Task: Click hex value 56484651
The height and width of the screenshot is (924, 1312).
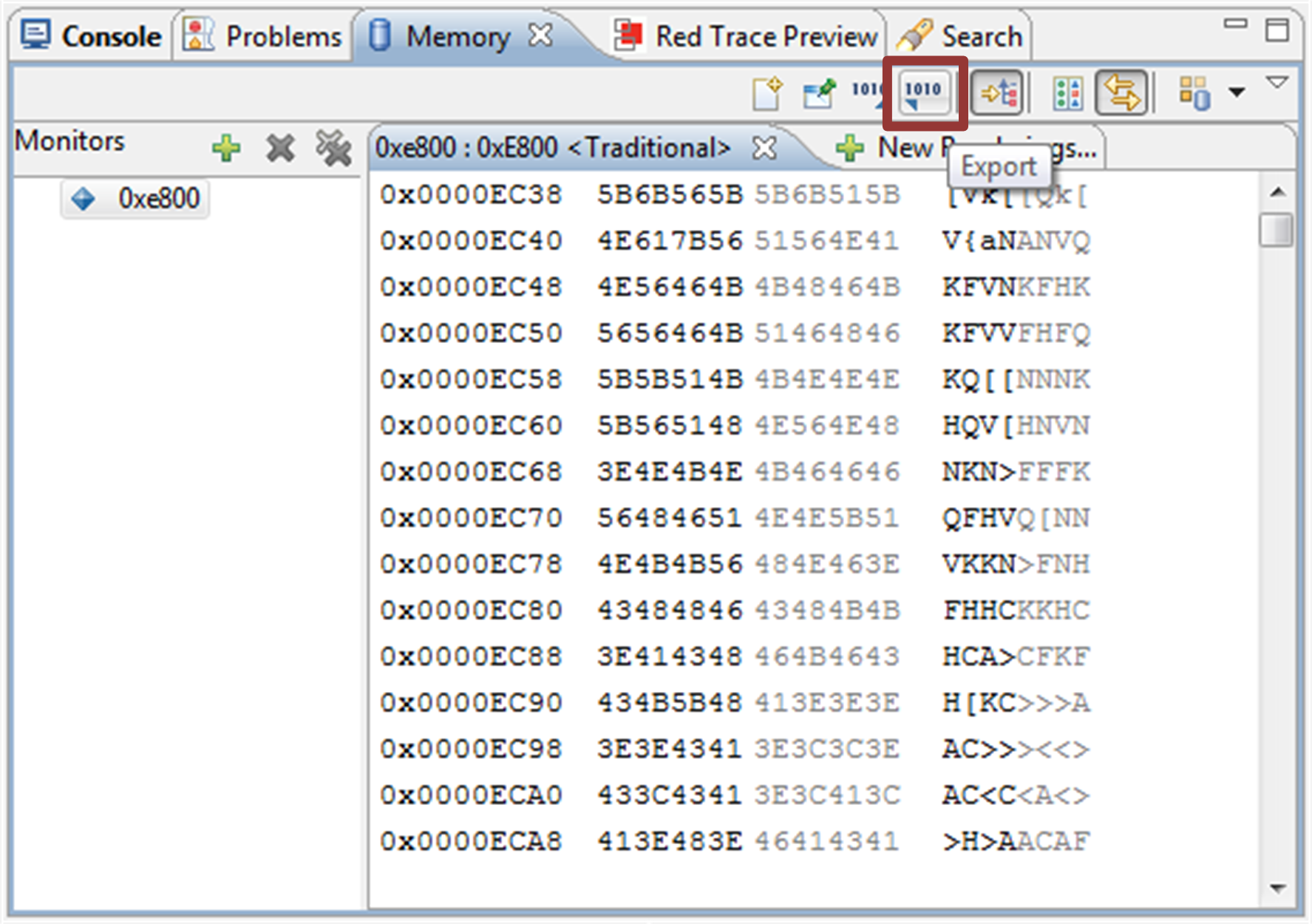Action: (670, 518)
